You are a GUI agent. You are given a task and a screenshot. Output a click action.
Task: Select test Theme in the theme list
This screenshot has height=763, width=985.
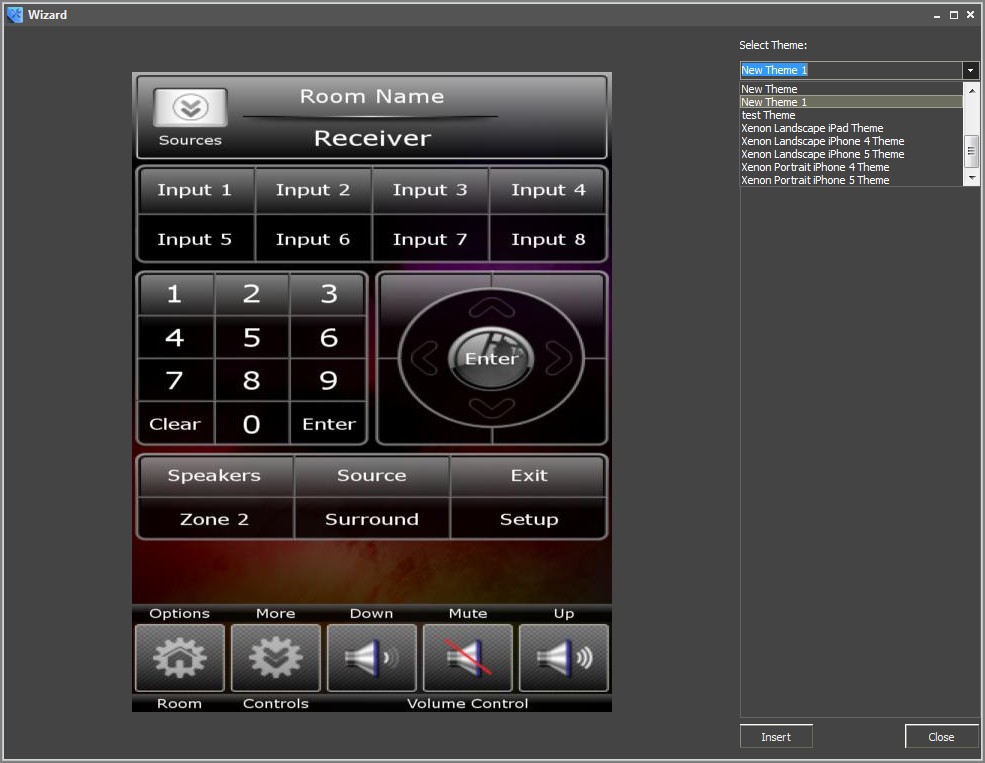pyautogui.click(x=768, y=115)
